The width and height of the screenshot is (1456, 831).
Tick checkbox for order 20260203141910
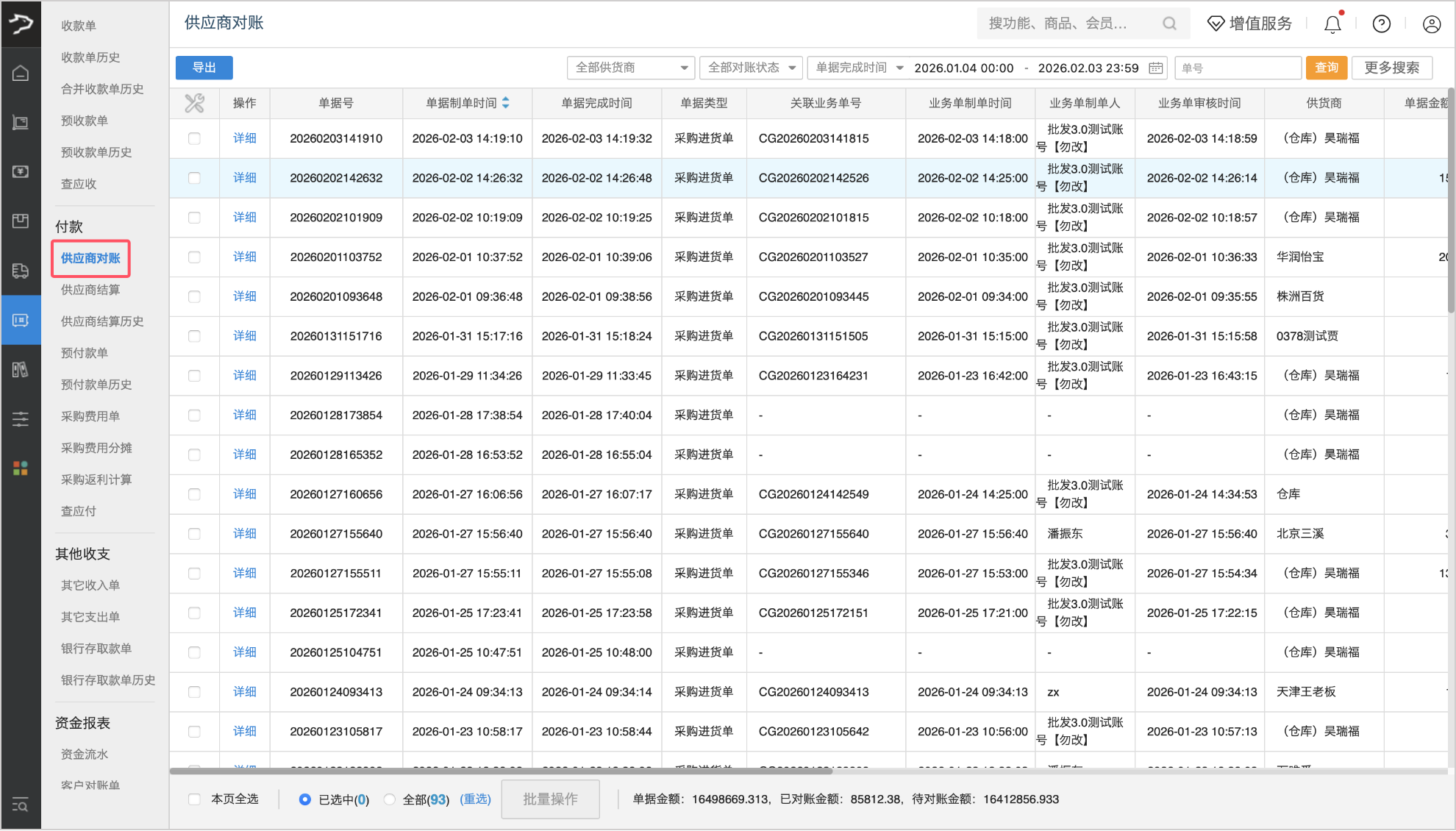click(194, 138)
